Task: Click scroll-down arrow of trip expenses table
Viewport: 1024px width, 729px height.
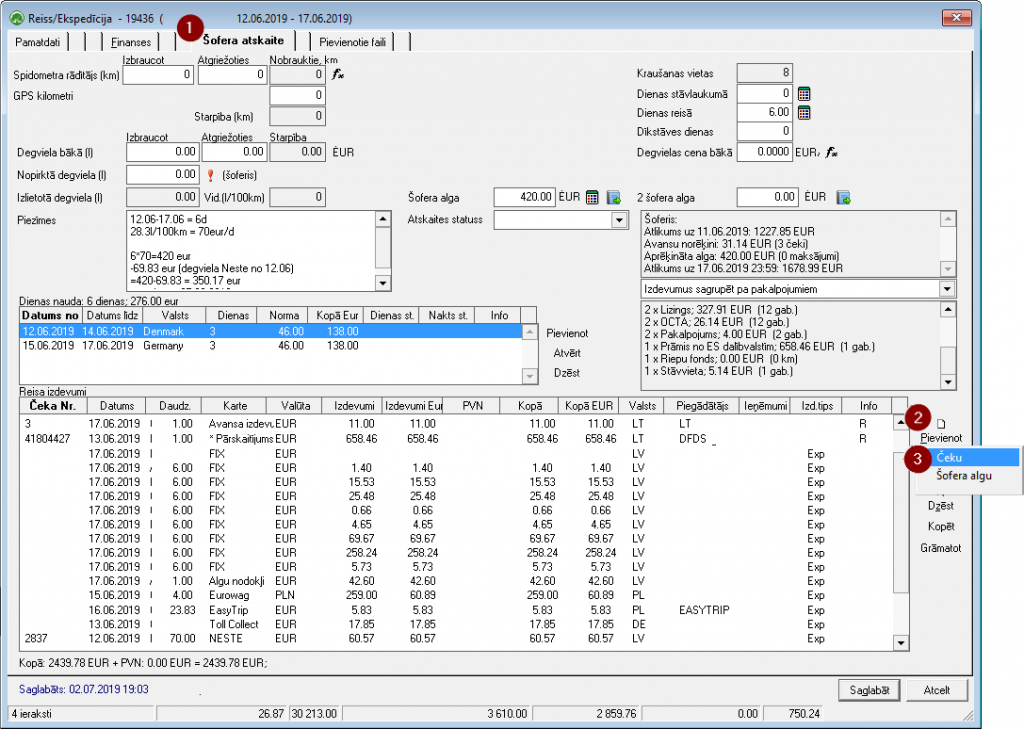Action: (901, 643)
